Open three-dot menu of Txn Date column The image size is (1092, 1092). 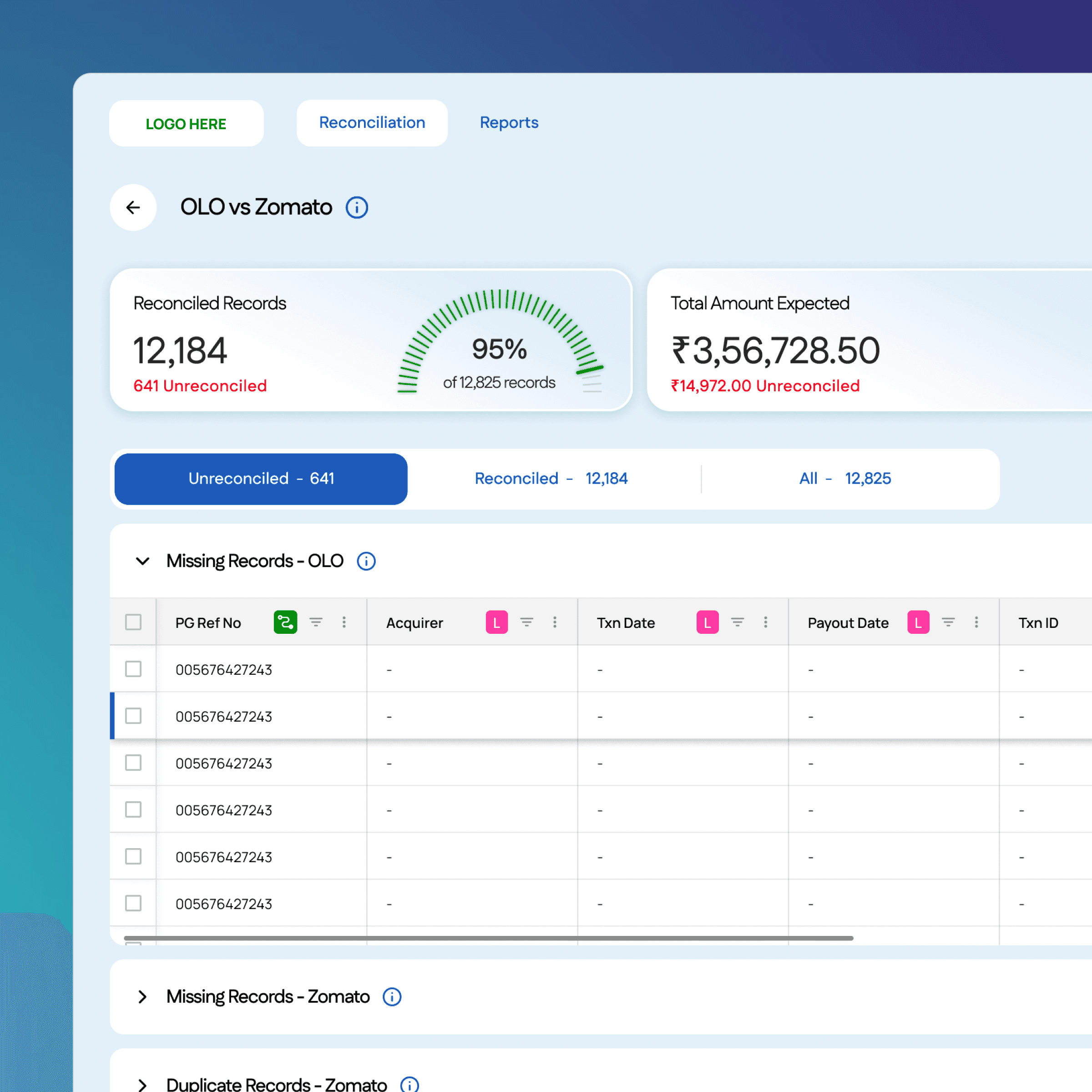[x=766, y=622]
